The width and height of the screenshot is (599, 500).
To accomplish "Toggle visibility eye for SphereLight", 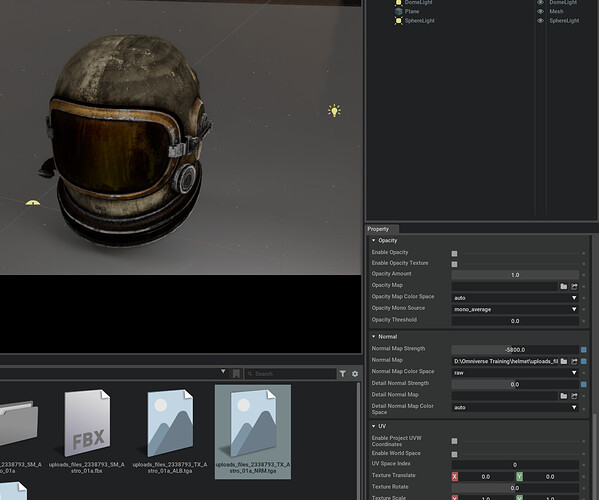I will 540,21.
